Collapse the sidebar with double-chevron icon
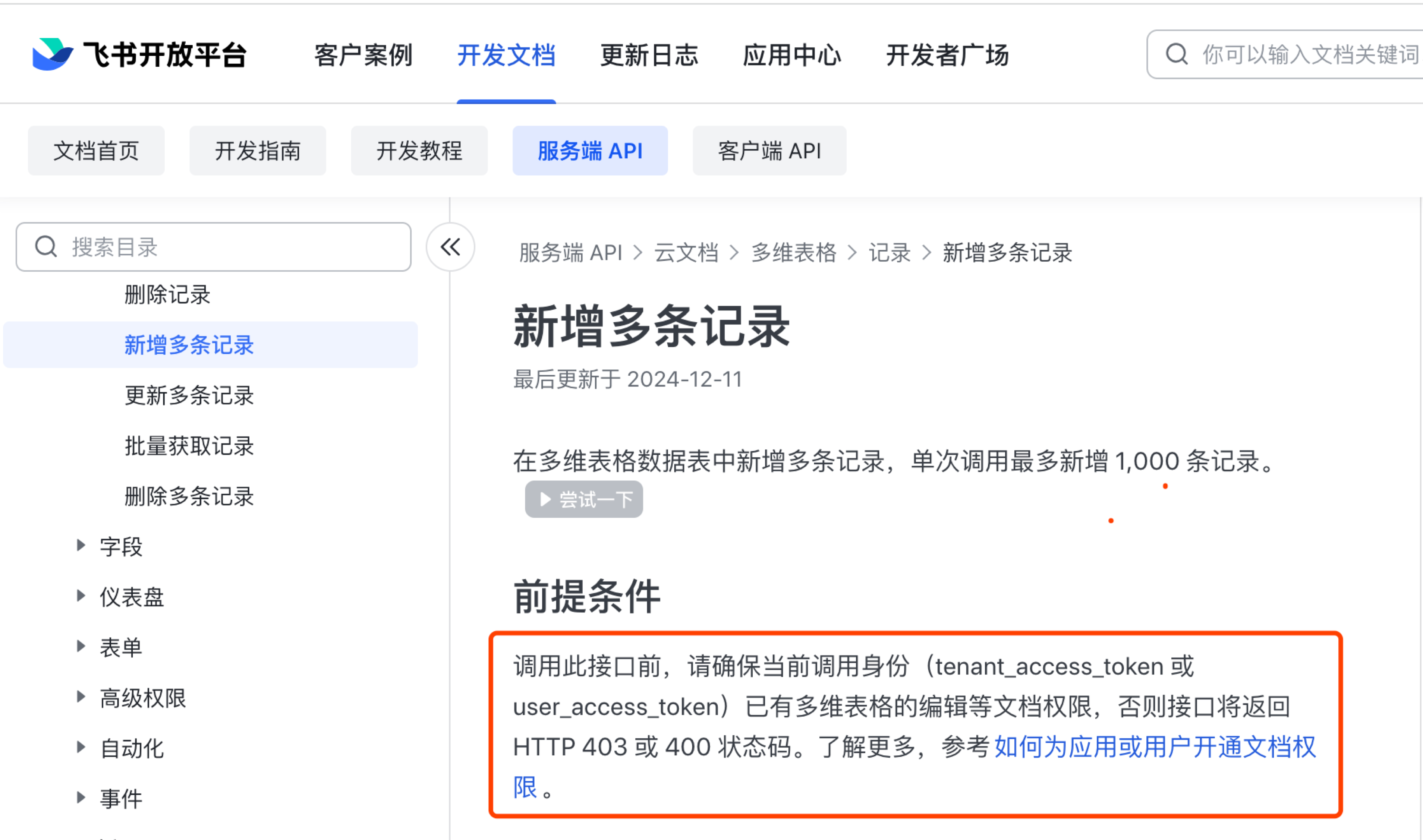 [x=450, y=247]
